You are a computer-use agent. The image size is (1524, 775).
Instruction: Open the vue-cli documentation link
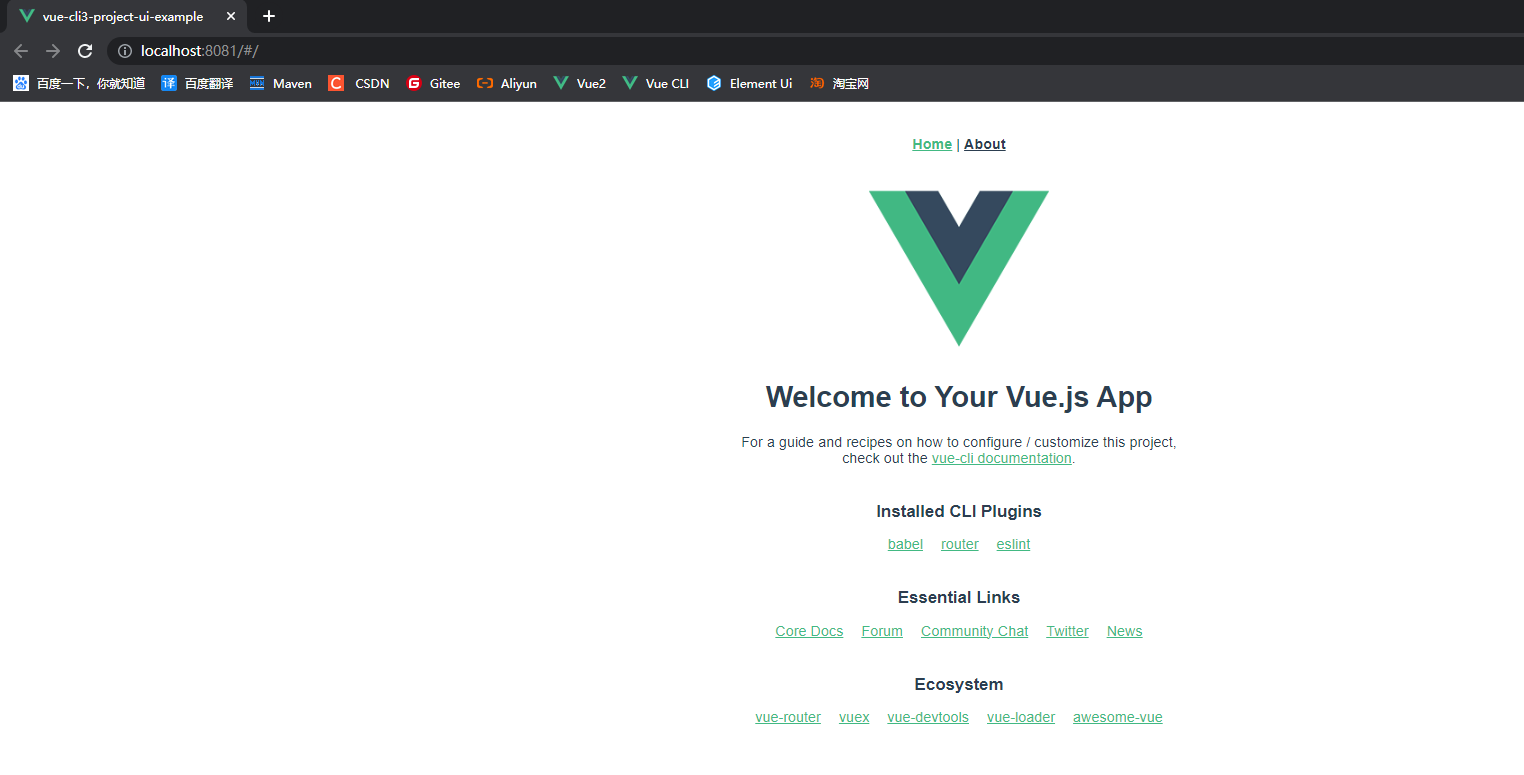tap(1001, 458)
